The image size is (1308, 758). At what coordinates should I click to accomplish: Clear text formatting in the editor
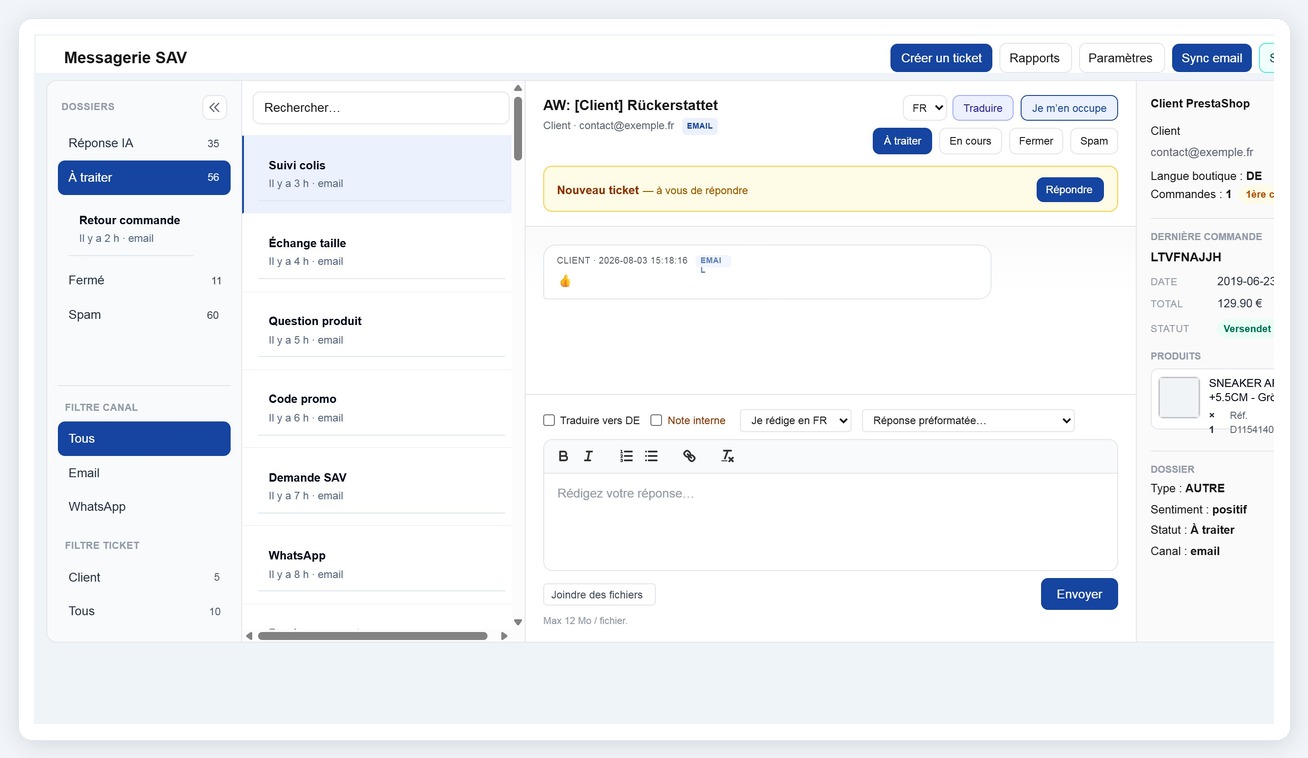coord(728,456)
